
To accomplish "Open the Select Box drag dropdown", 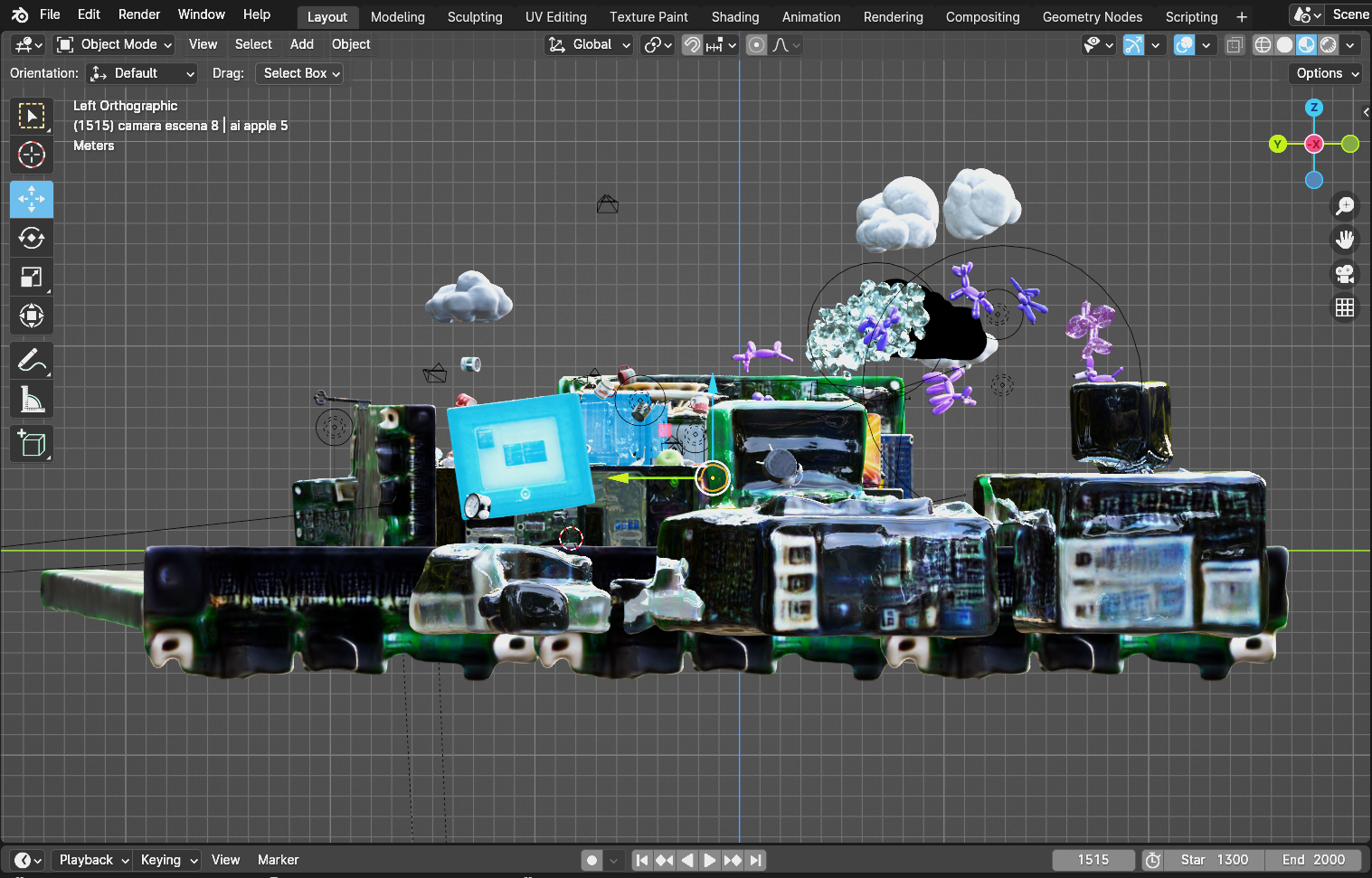I will (299, 73).
